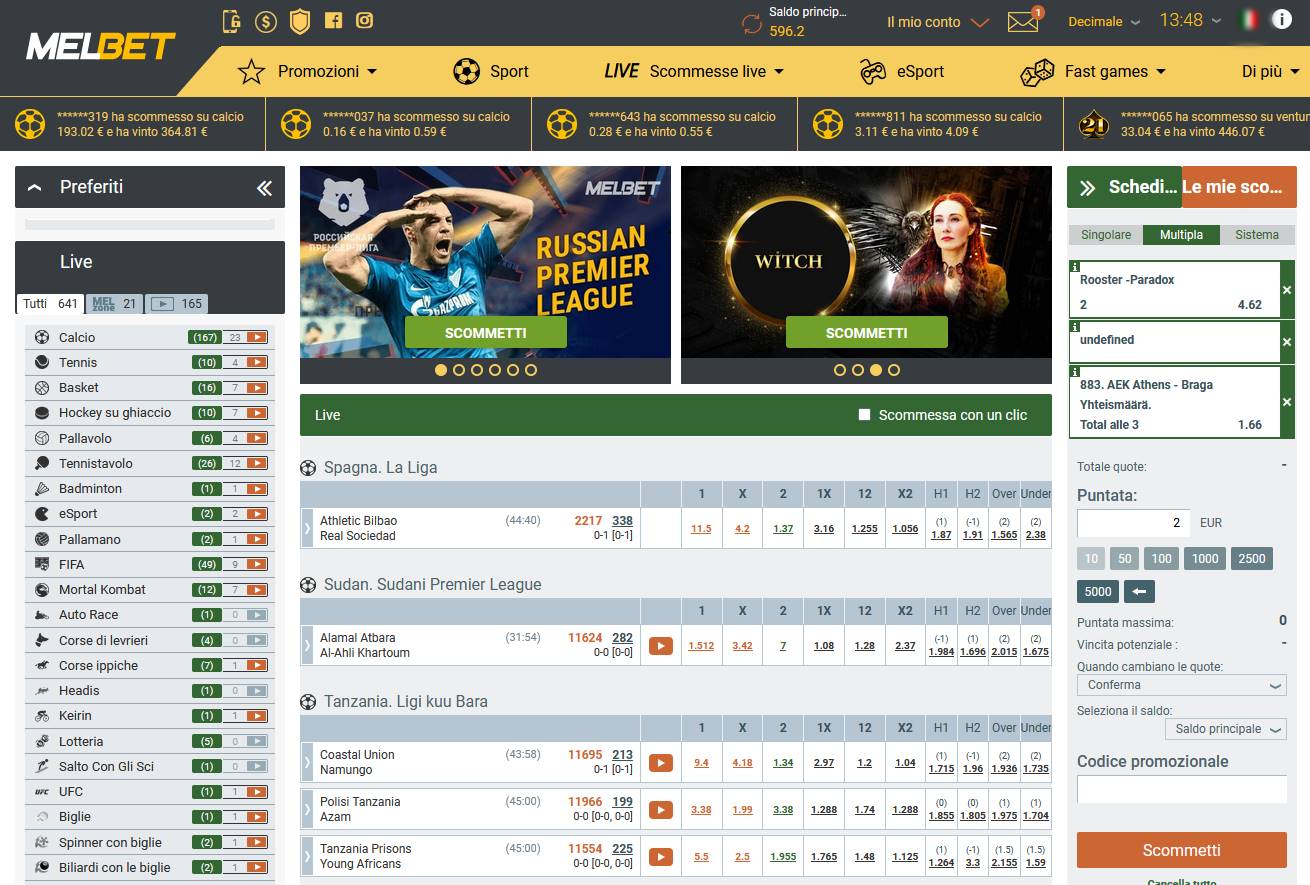The width and height of the screenshot is (1310, 885).
Task: Open the time 13:48 dropdown
Action: 1190,20
